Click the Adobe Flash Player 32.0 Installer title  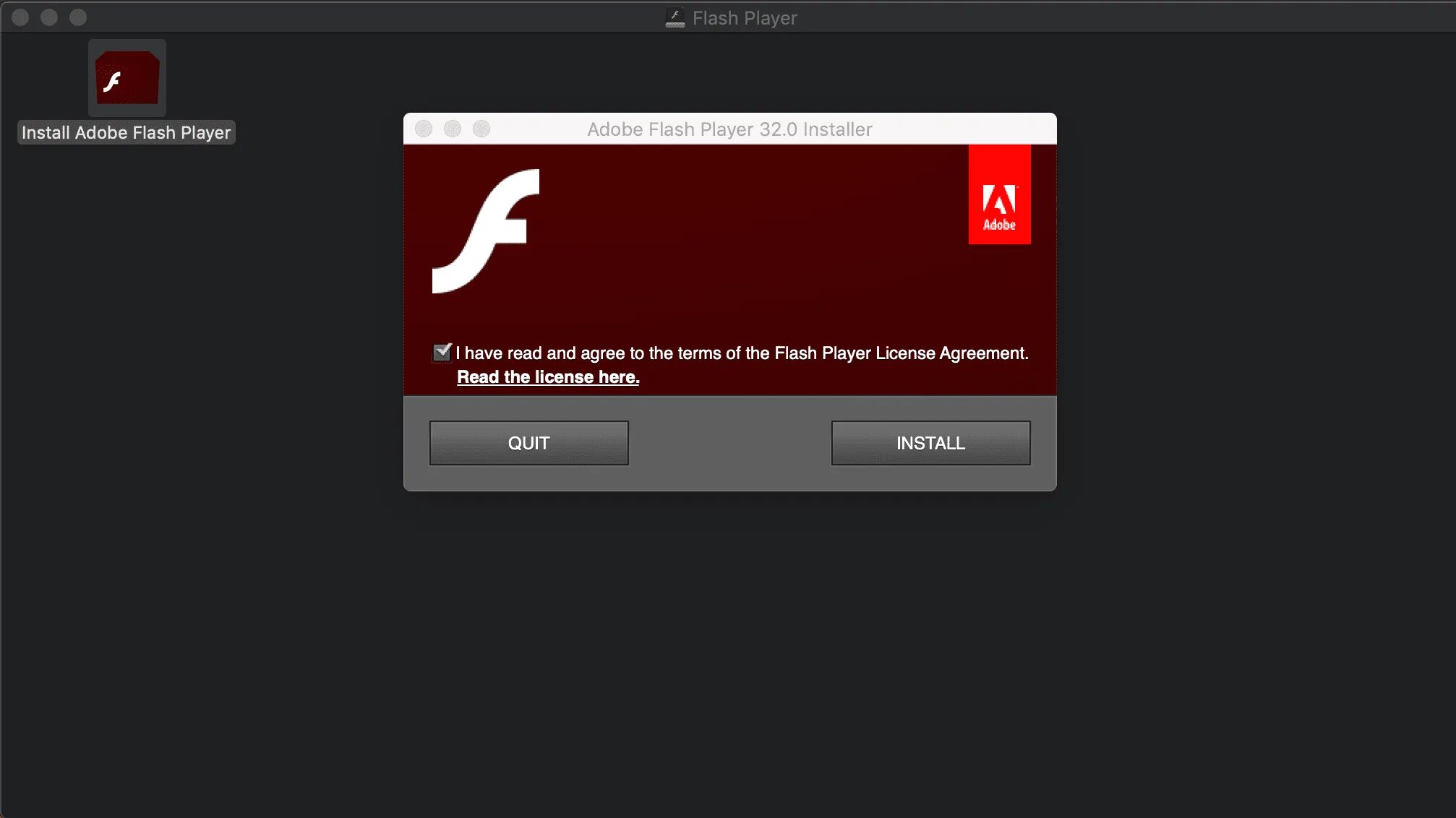click(x=729, y=129)
